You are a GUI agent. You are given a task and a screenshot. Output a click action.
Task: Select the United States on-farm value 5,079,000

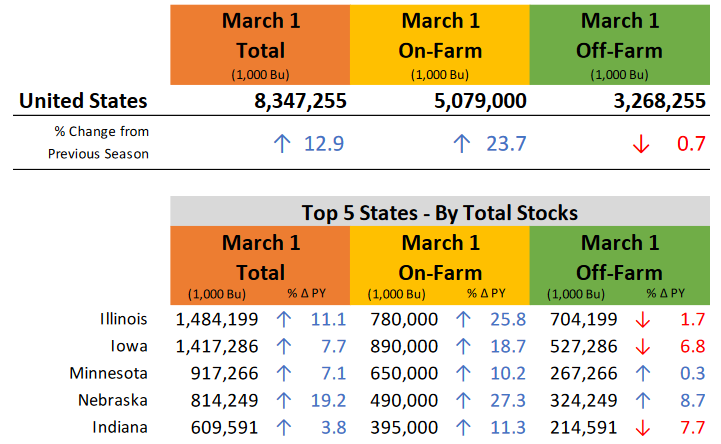[480, 101]
